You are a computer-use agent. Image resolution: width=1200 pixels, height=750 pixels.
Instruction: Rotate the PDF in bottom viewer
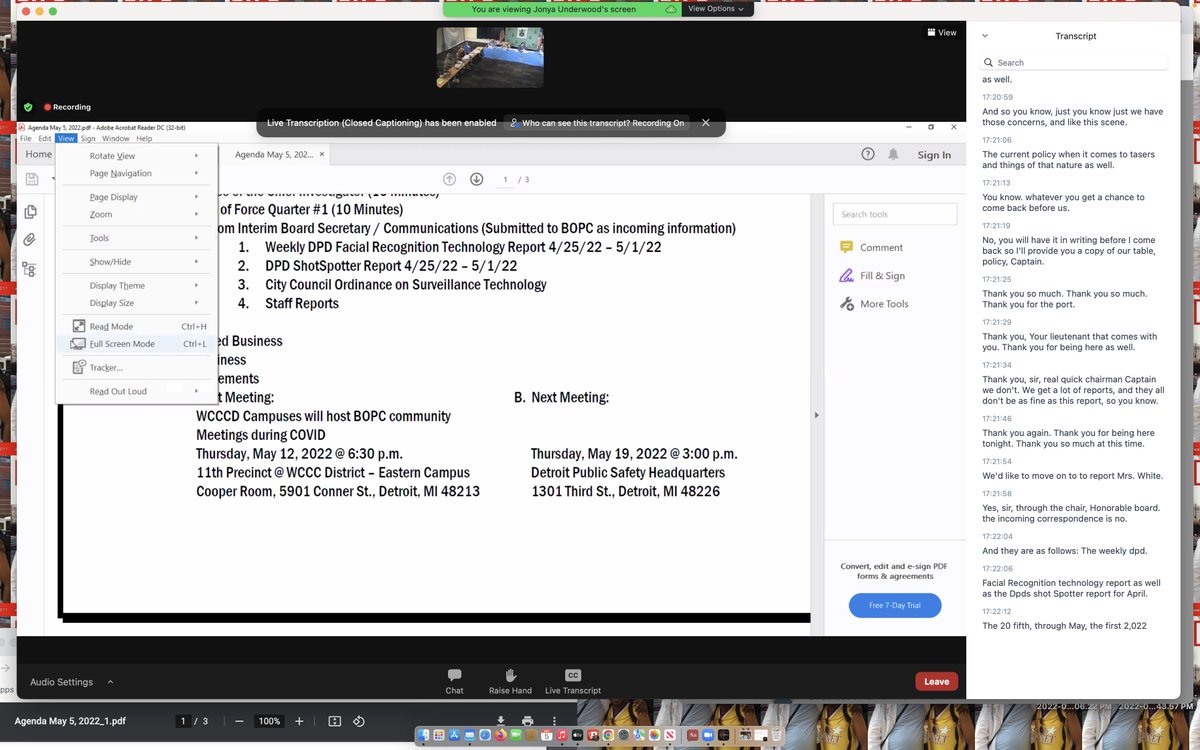359,721
